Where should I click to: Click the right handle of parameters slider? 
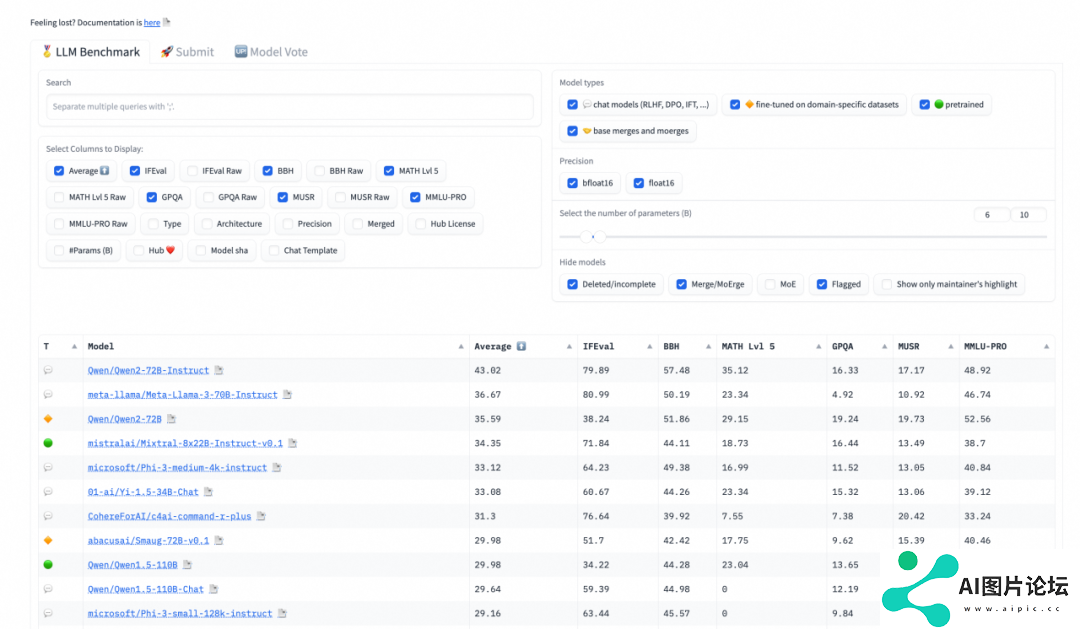600,237
